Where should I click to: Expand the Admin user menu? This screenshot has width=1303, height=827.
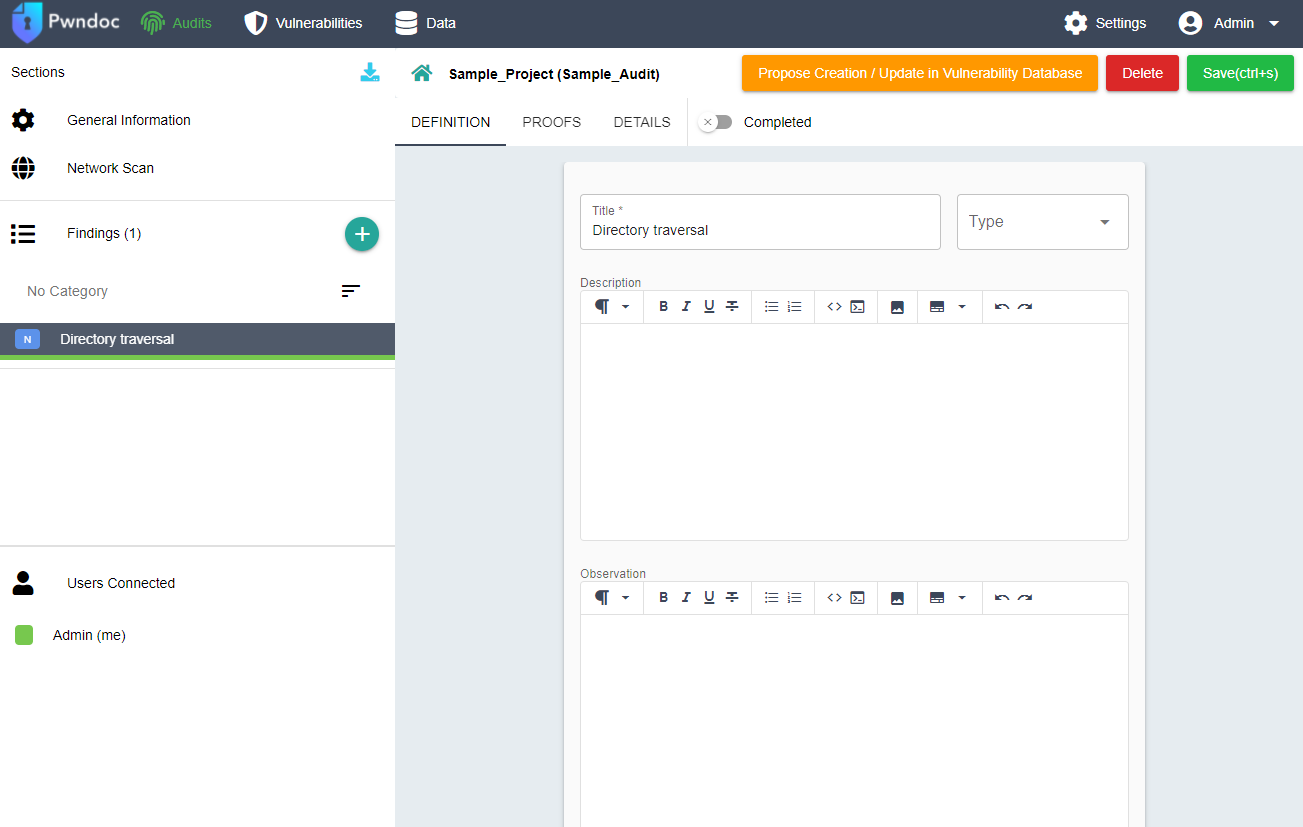coord(1229,23)
